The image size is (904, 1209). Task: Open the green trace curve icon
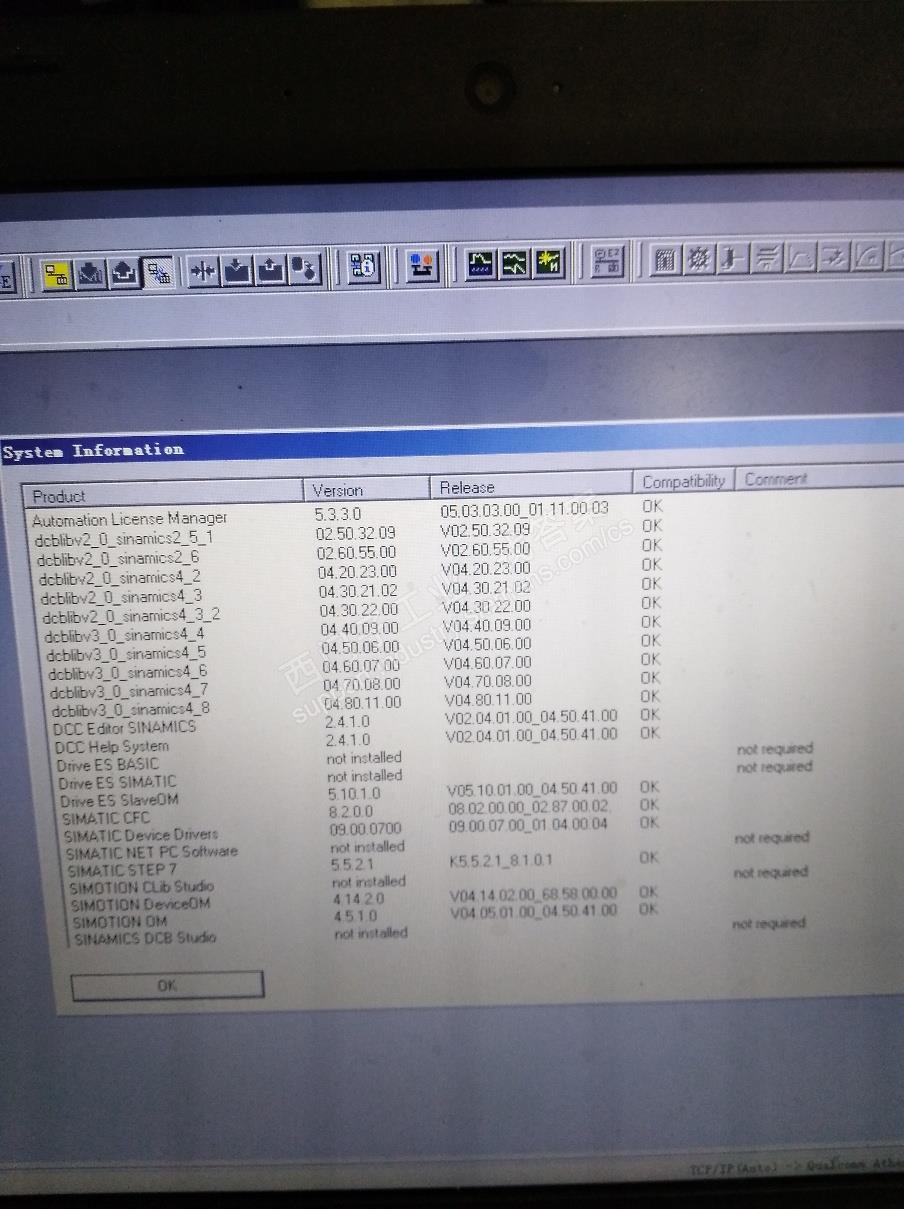coord(480,264)
